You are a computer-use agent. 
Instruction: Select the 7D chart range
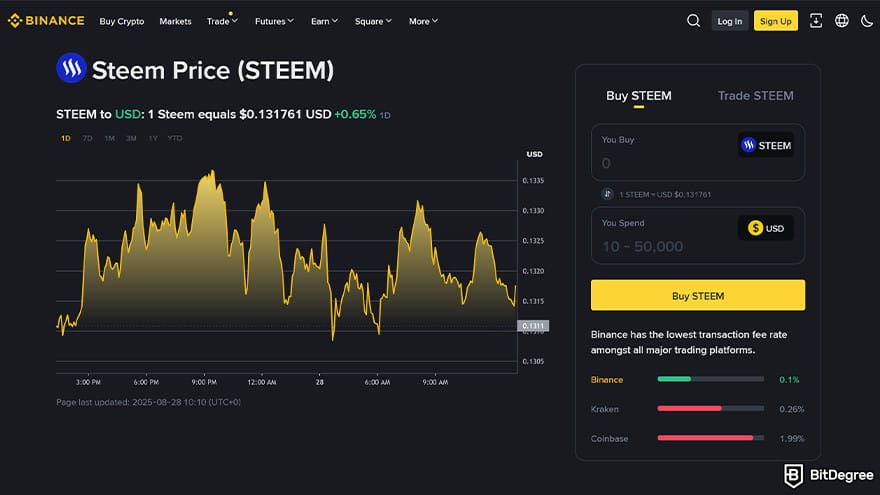coord(88,138)
